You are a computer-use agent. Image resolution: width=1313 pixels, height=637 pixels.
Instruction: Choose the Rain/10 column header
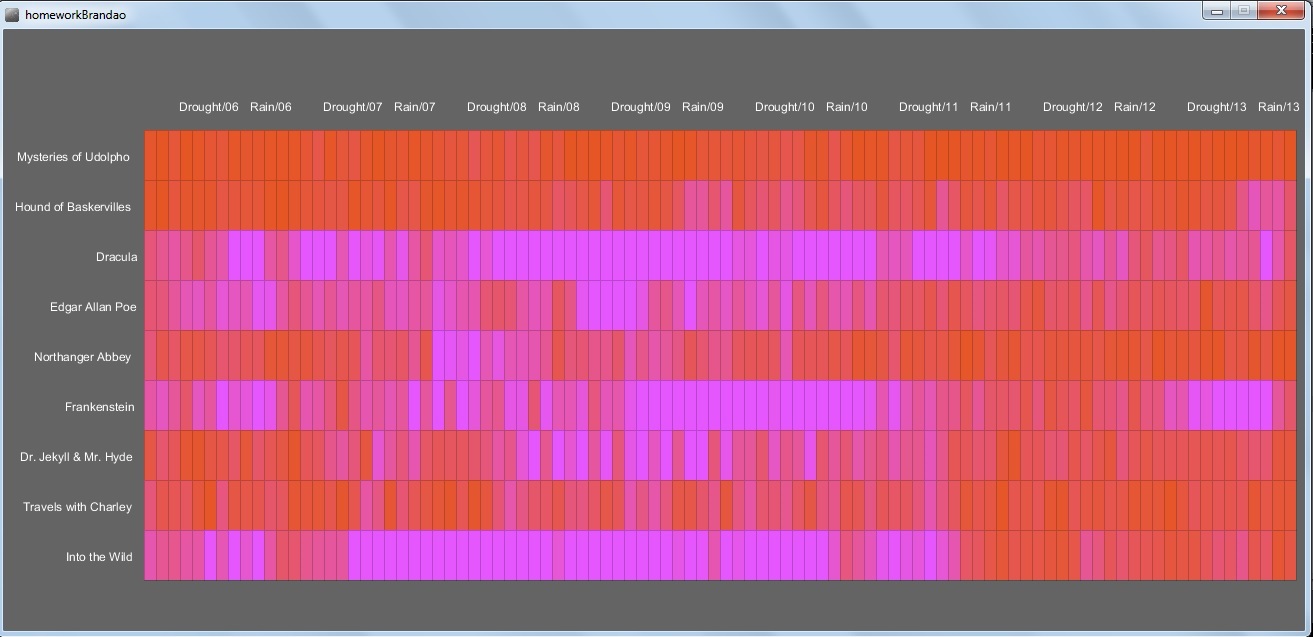click(x=846, y=107)
